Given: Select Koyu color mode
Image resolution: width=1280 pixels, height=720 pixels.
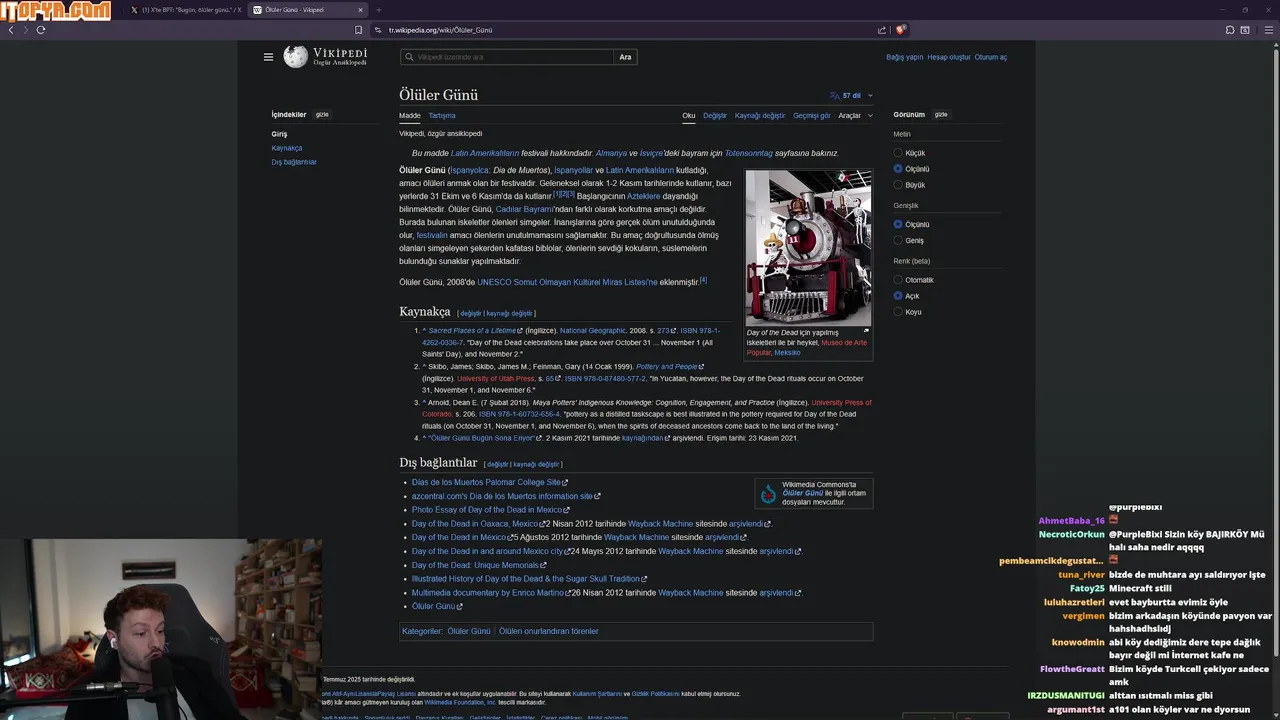Looking at the screenshot, I should point(898,312).
